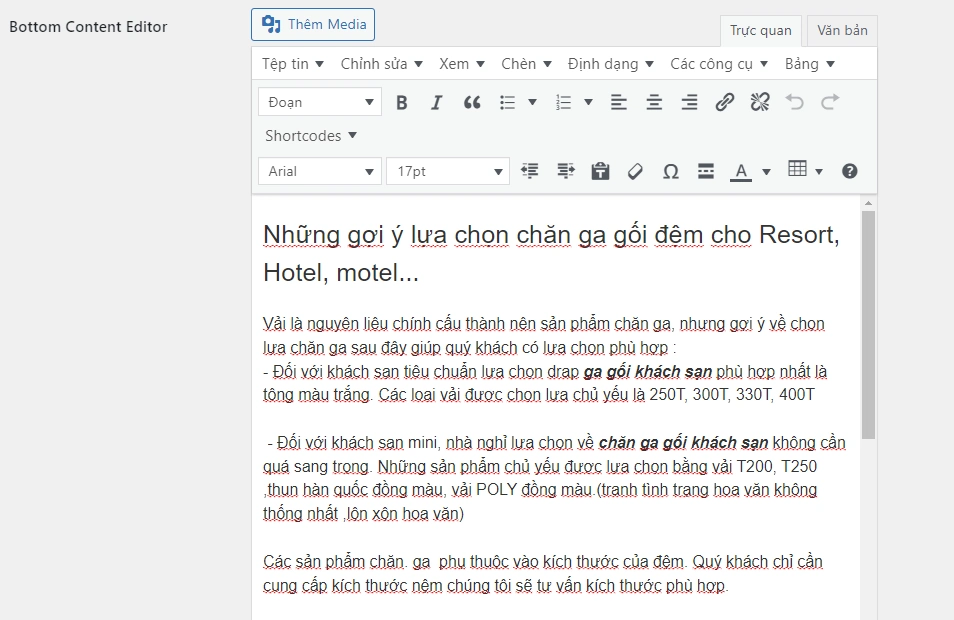Open the Chỉnh sửa menu
954x620 pixels.
pos(381,64)
